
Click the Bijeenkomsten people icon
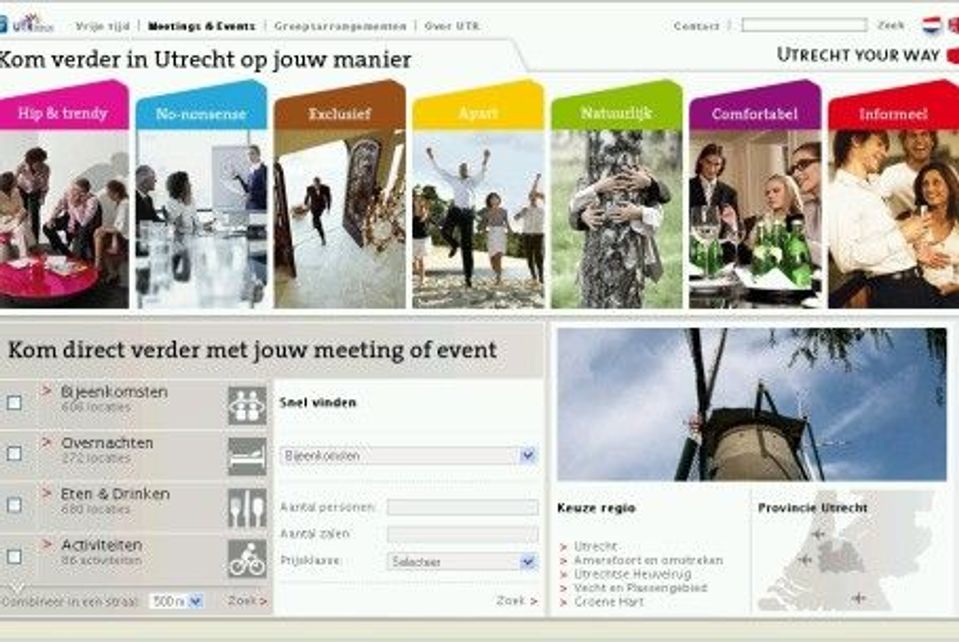coord(246,405)
